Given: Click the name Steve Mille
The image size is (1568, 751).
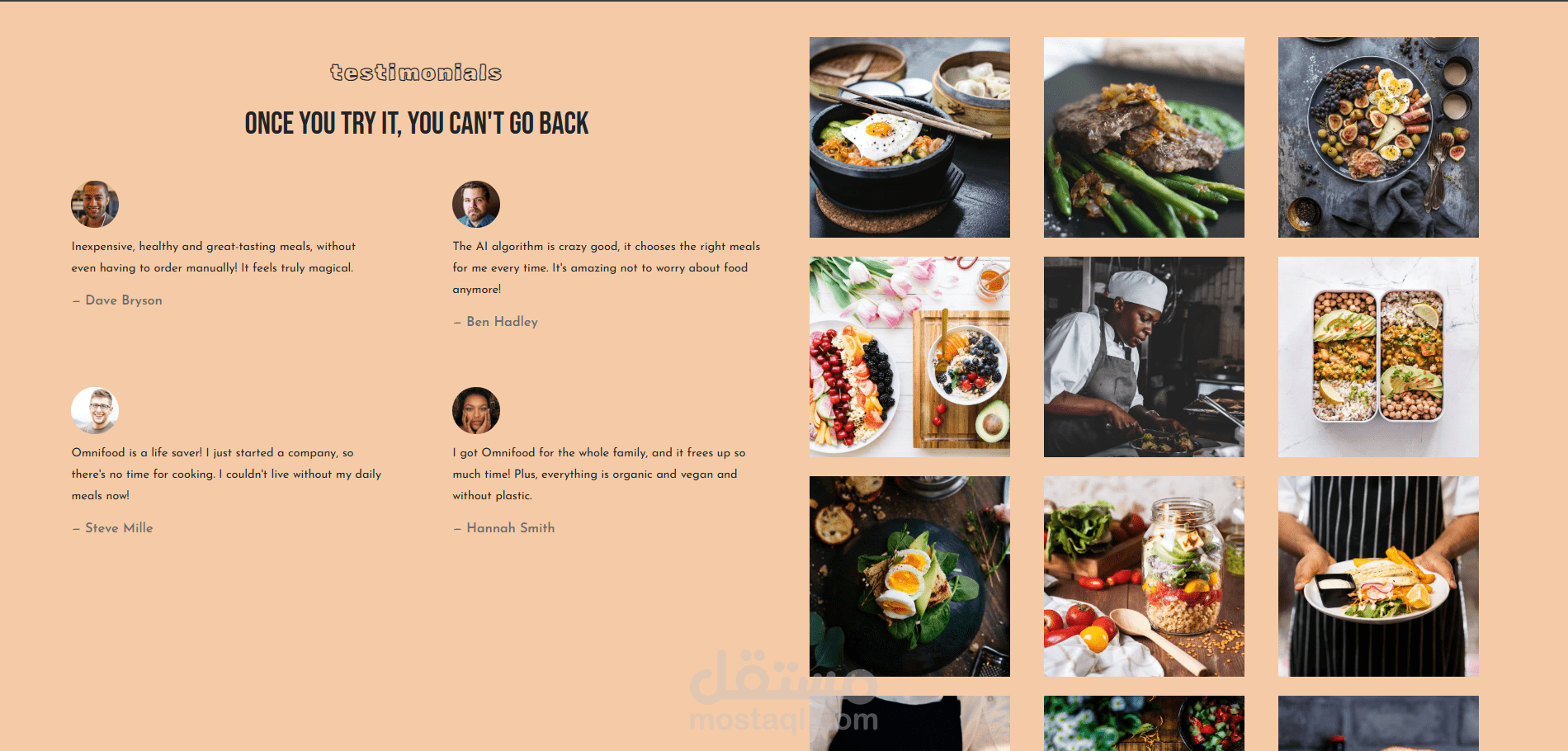Looking at the screenshot, I should click(119, 528).
